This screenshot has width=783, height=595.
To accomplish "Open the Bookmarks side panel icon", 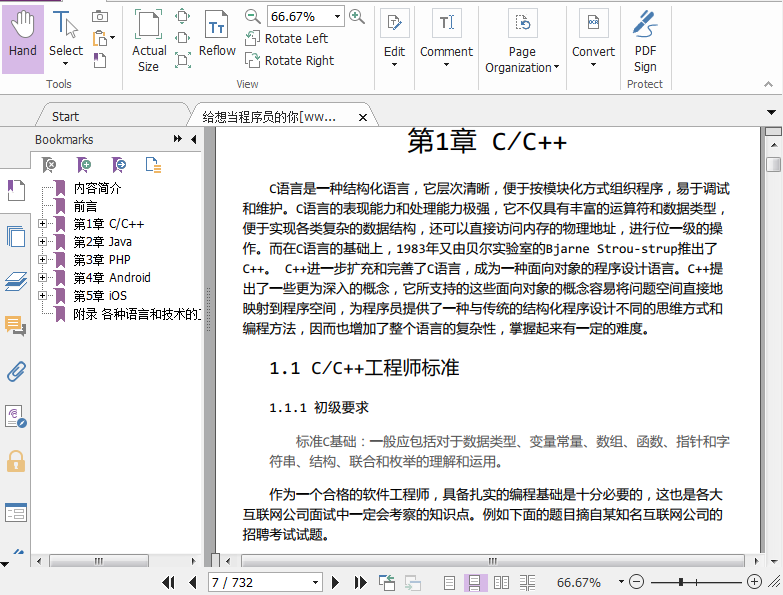I will tap(15, 190).
